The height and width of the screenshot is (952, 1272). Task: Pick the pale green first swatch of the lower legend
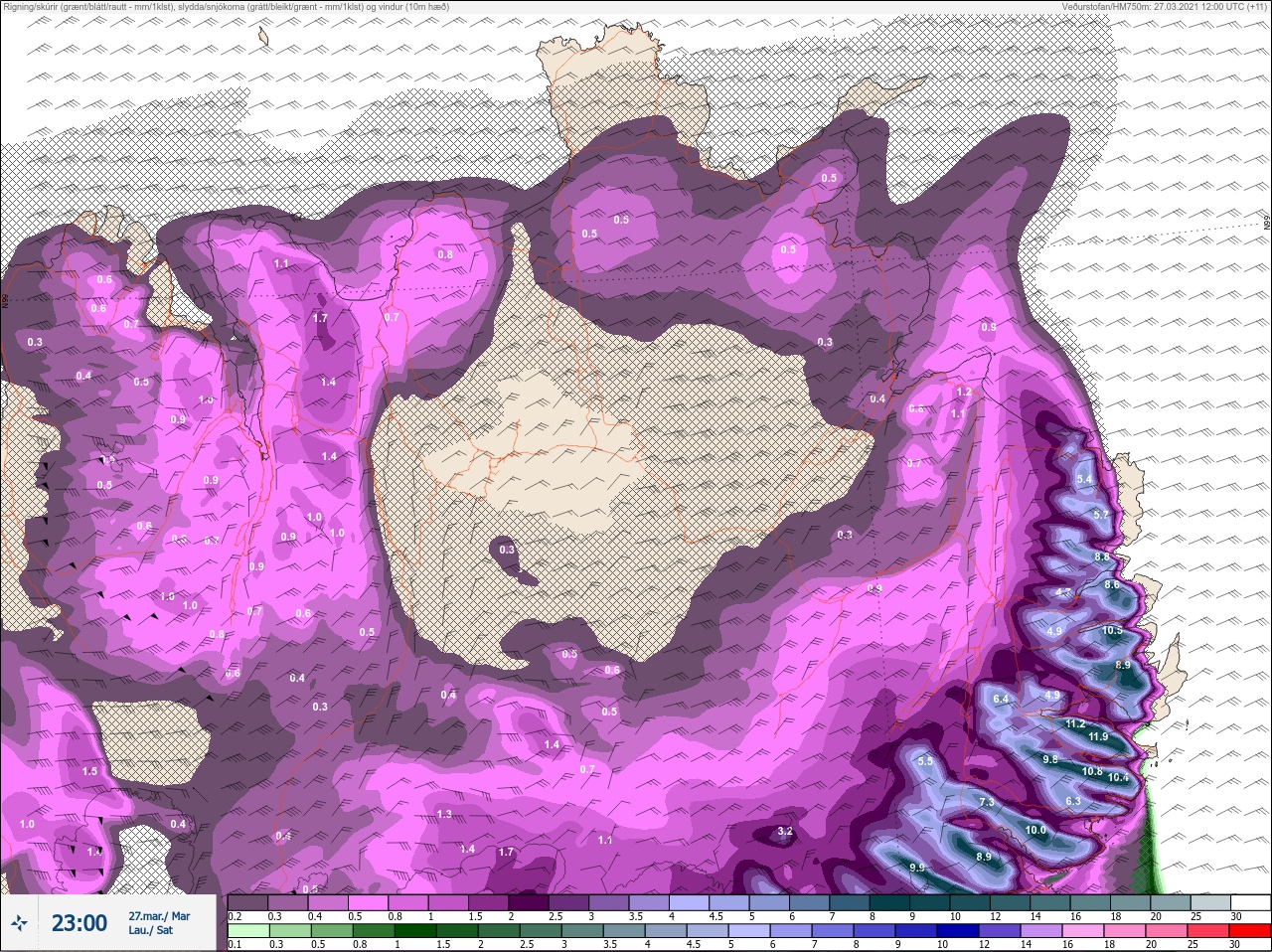pos(247,931)
